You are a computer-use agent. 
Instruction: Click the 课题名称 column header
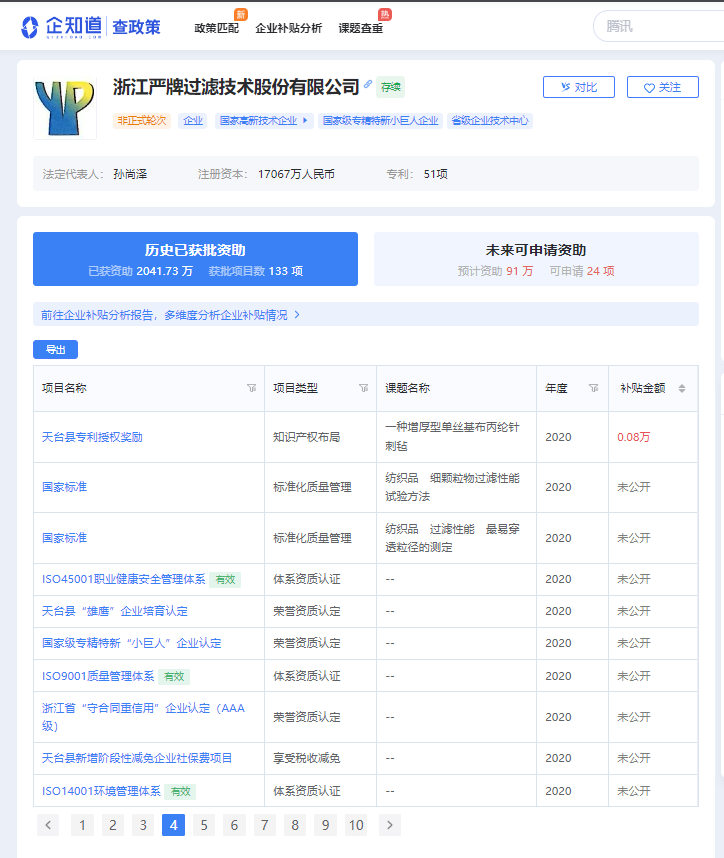(407, 388)
